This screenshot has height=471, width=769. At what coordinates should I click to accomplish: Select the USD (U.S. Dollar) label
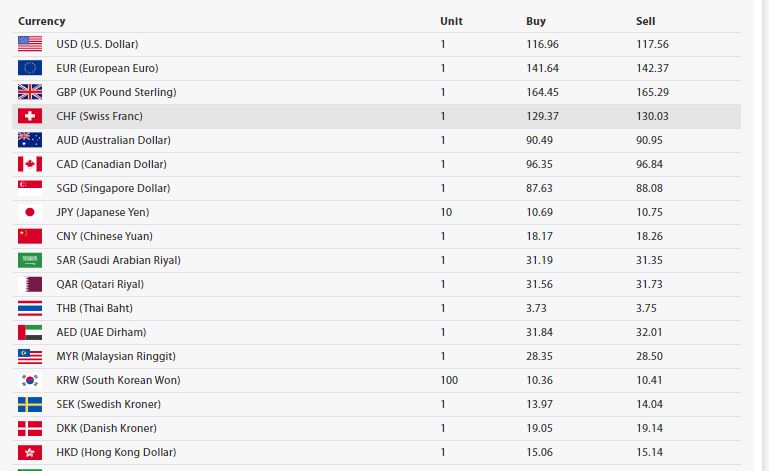coord(97,44)
